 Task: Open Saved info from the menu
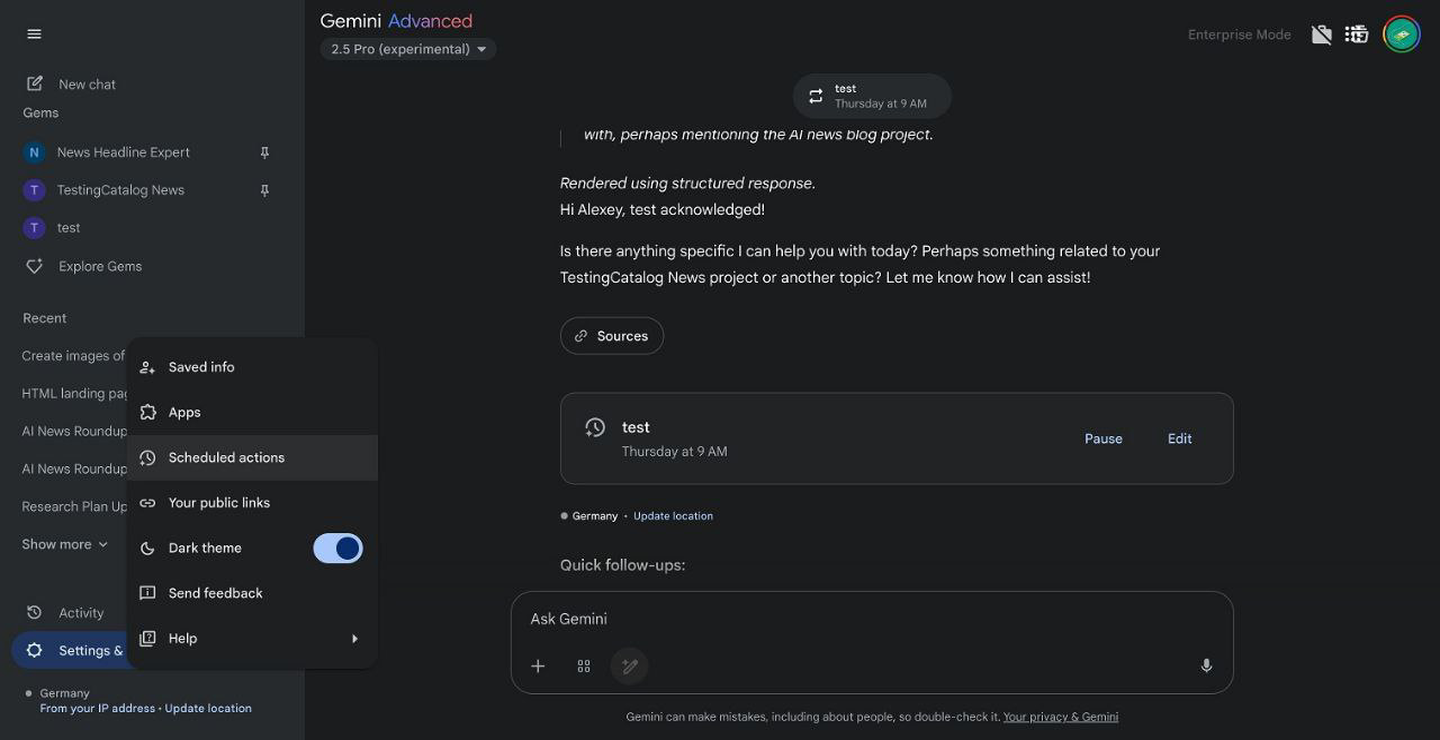(253, 367)
